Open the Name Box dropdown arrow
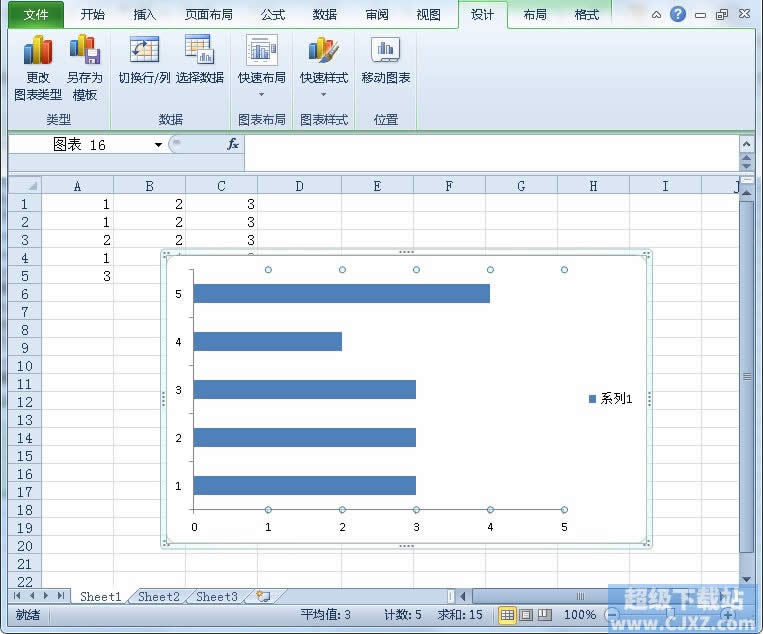Viewport: 763px width, 634px height. tap(158, 145)
